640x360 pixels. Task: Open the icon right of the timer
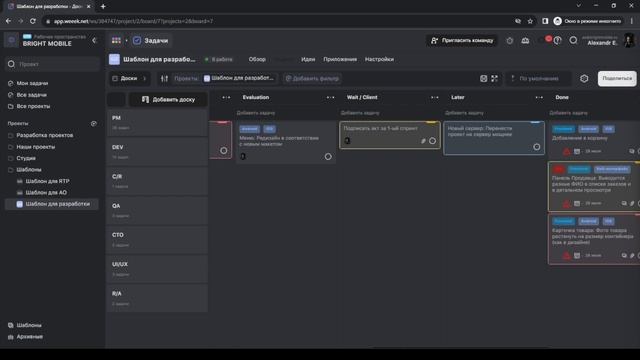click(525, 40)
